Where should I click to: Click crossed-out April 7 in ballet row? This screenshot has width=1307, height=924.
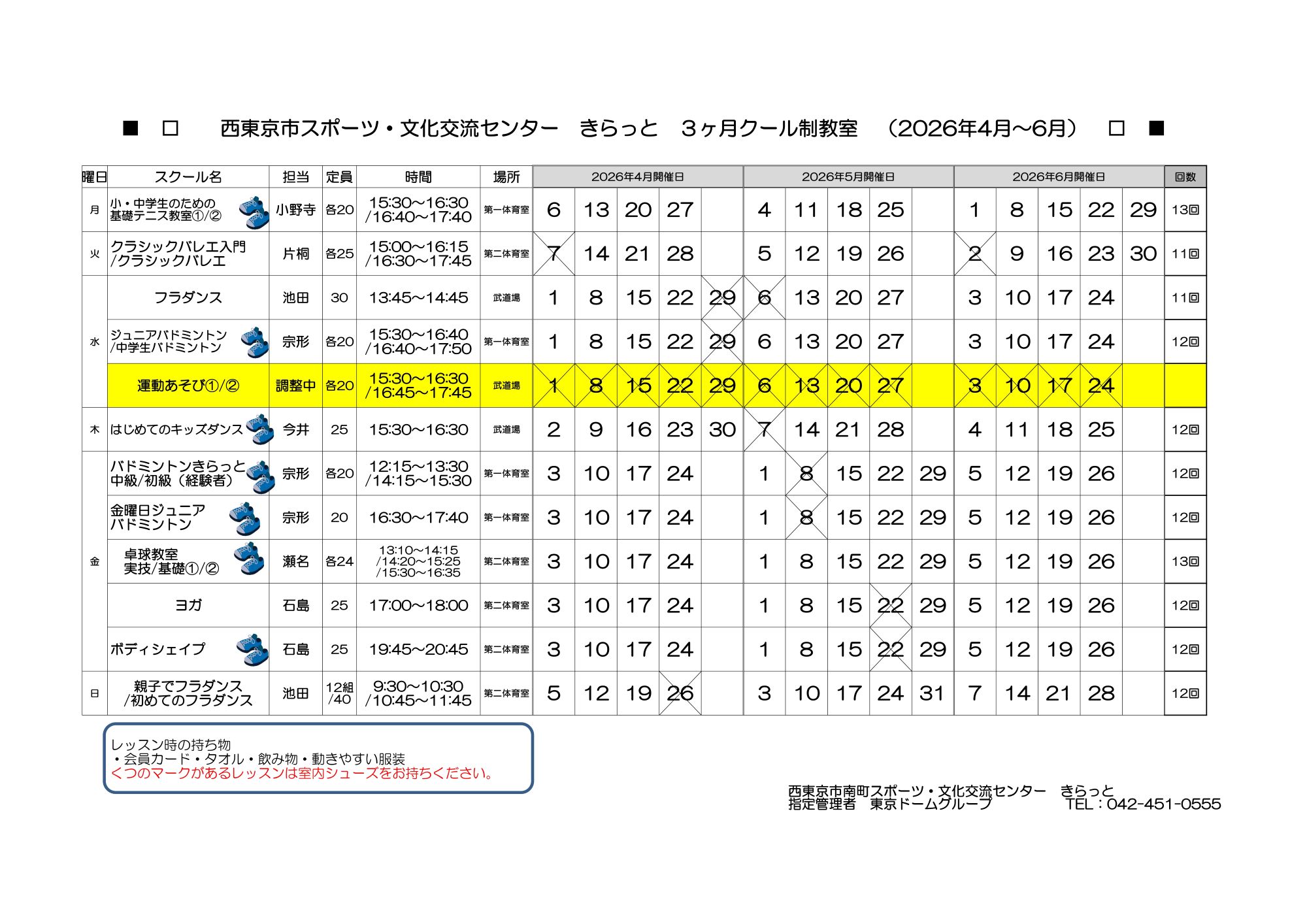pos(554,254)
